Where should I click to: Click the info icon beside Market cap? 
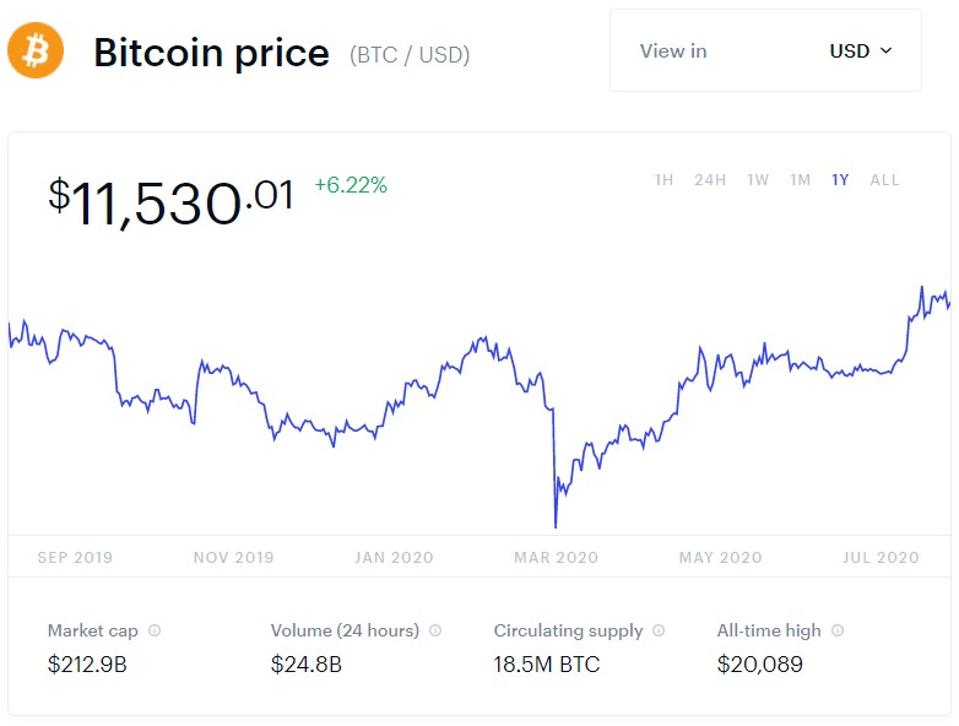(x=154, y=631)
